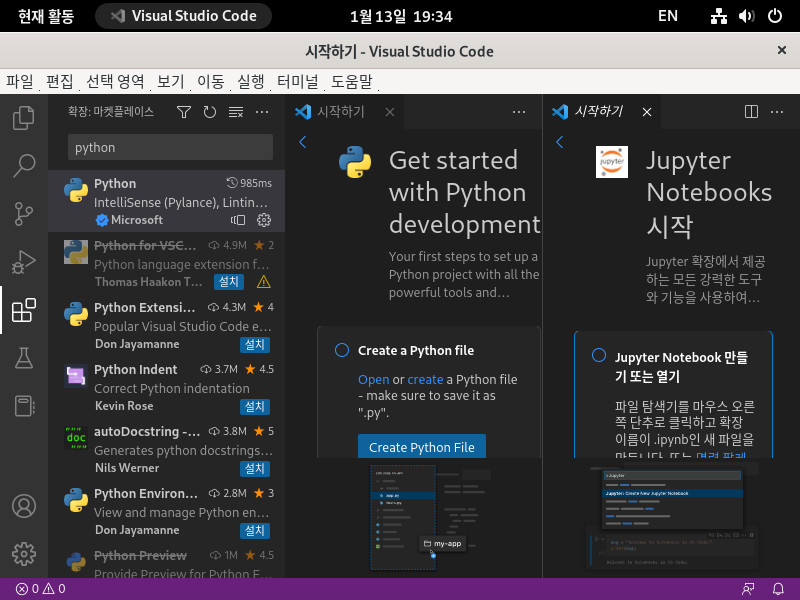The image size is (800, 600).
Task: Click Python extension remote sync icon
Action: click(238, 220)
